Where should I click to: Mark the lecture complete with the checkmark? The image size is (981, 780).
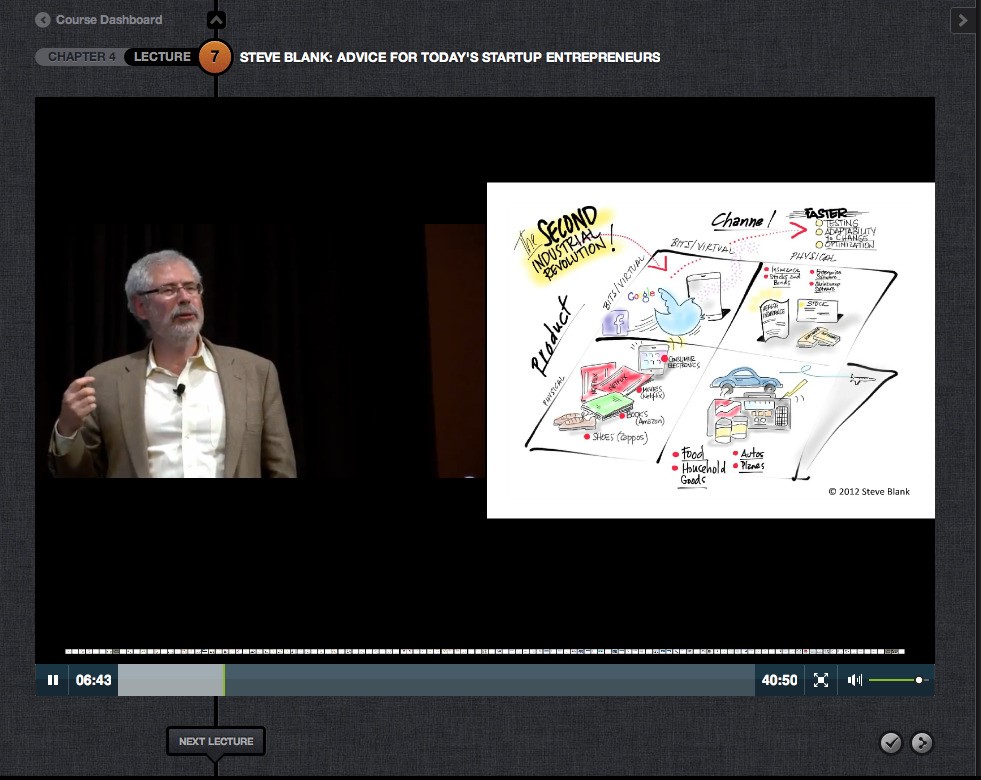click(x=890, y=742)
